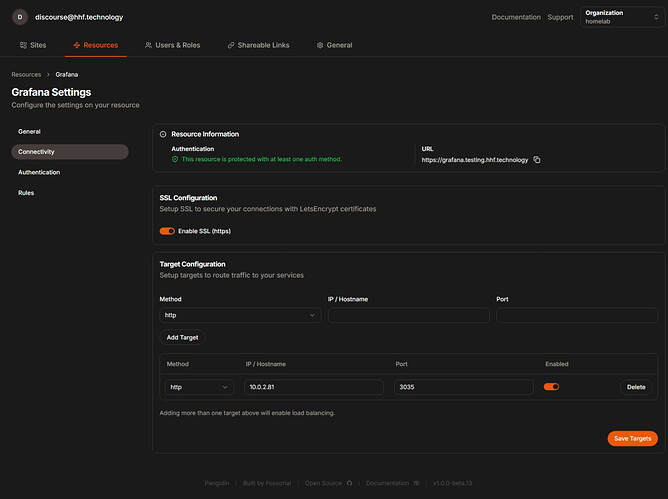Focus the empty IP / Hostname input field
The height and width of the screenshot is (499, 668).
(x=409, y=315)
